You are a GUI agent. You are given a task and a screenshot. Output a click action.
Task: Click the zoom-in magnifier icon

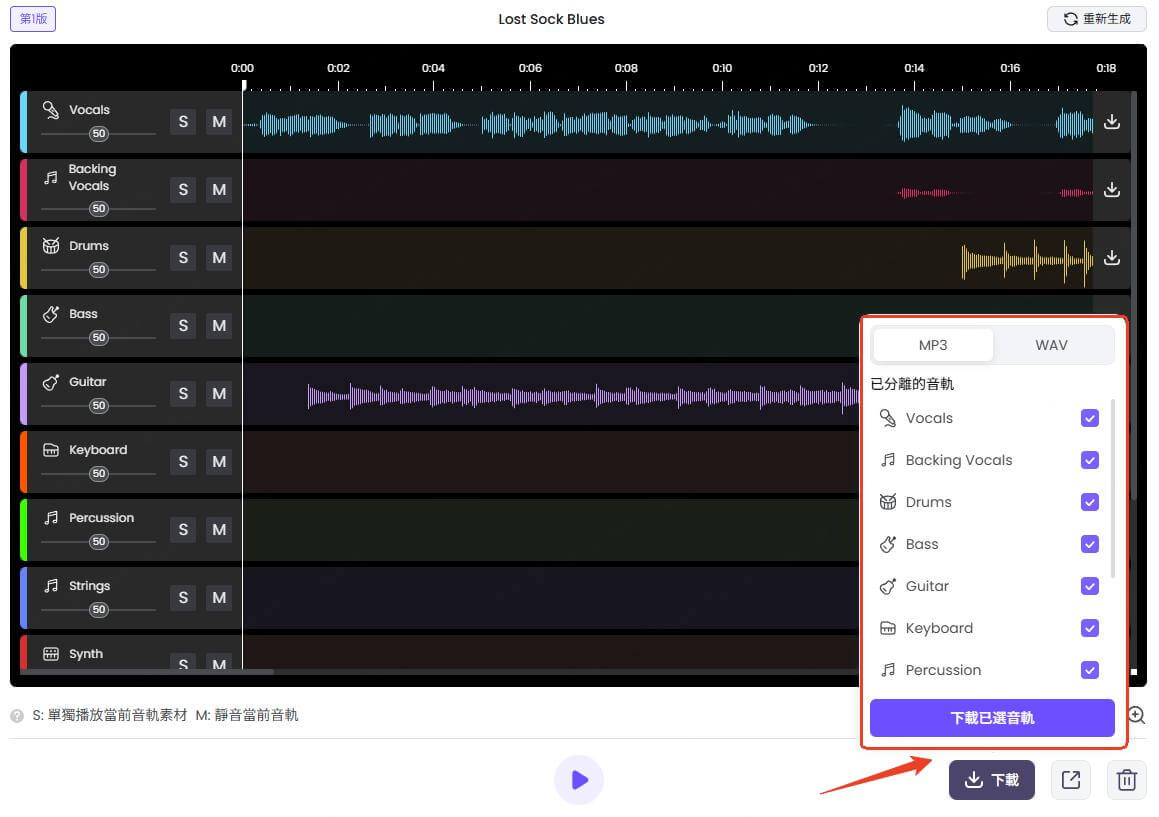[1137, 715]
